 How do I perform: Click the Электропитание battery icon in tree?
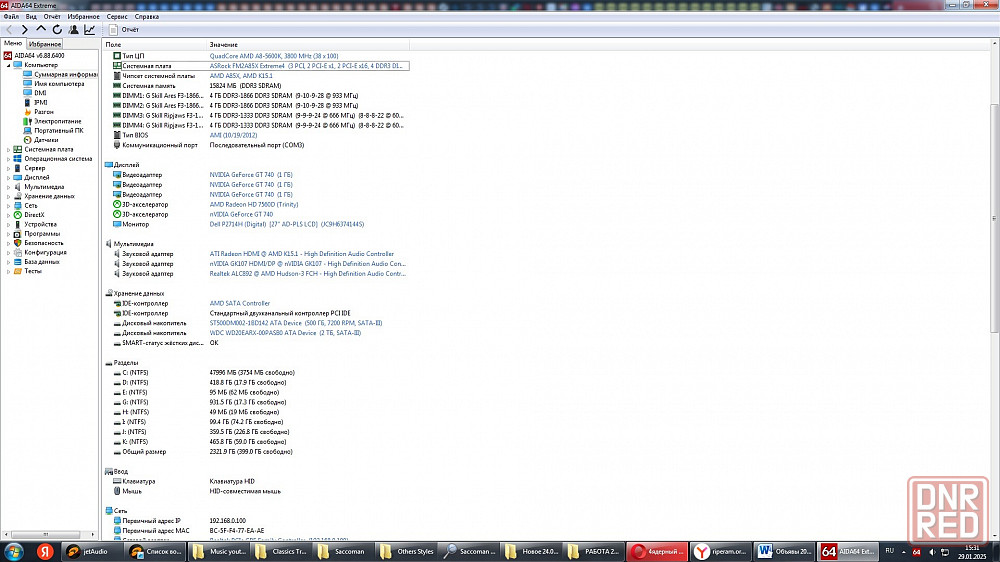pyautogui.click(x=27, y=121)
